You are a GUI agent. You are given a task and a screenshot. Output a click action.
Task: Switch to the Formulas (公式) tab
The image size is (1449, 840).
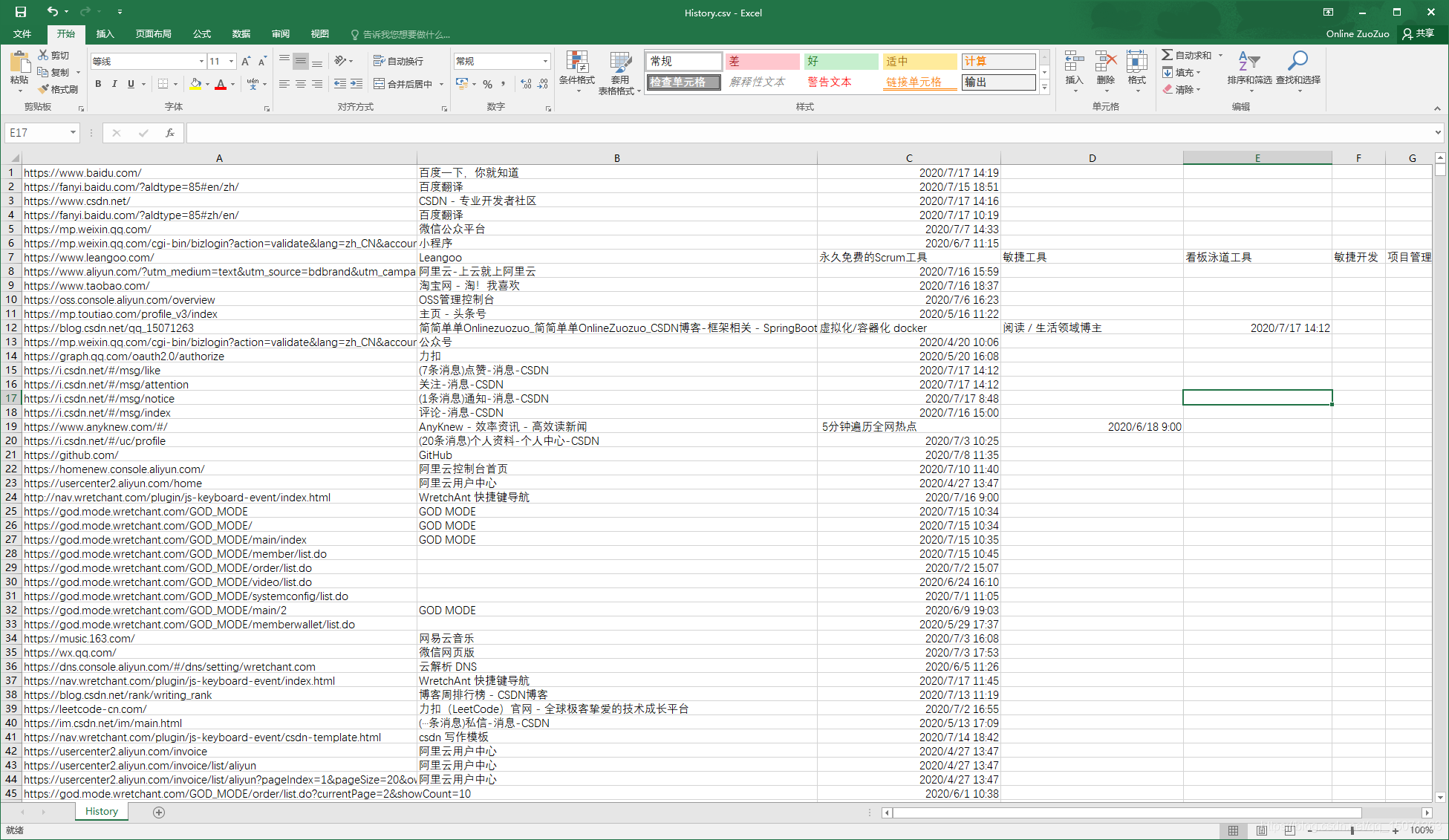click(202, 33)
